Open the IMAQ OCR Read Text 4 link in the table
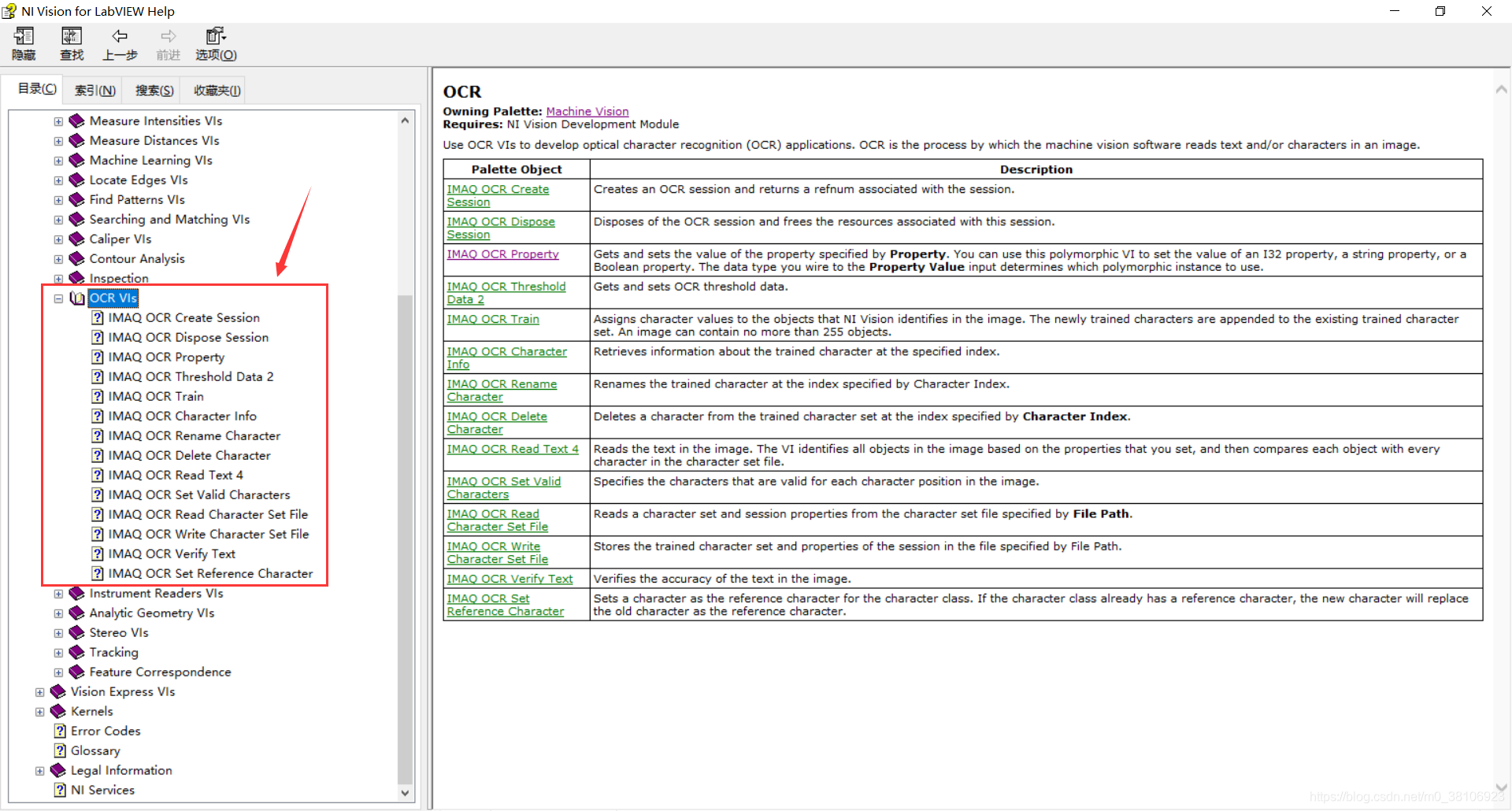This screenshot has height=811, width=1512. 513,449
